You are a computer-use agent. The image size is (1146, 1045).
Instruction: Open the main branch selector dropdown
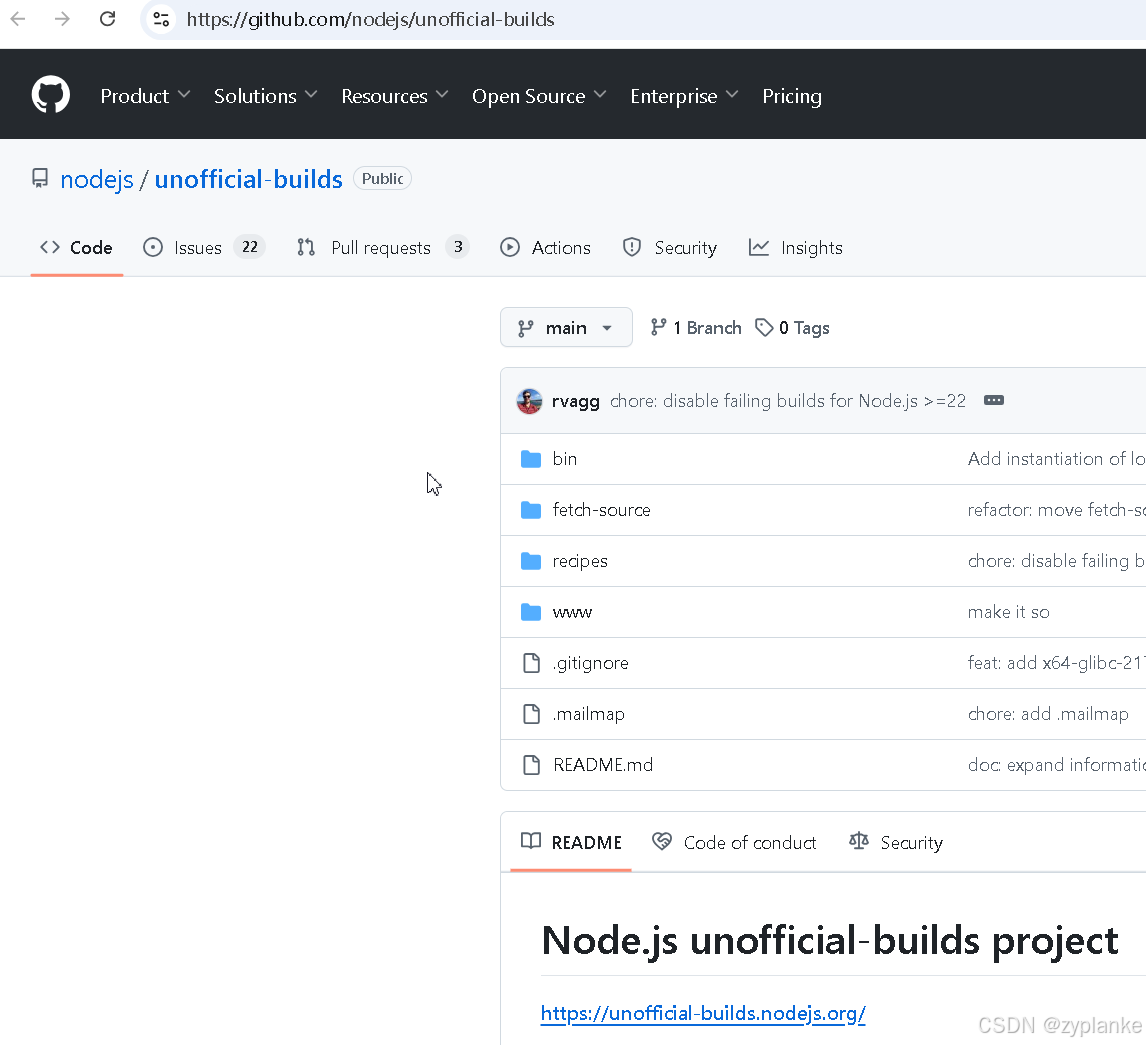(x=566, y=327)
